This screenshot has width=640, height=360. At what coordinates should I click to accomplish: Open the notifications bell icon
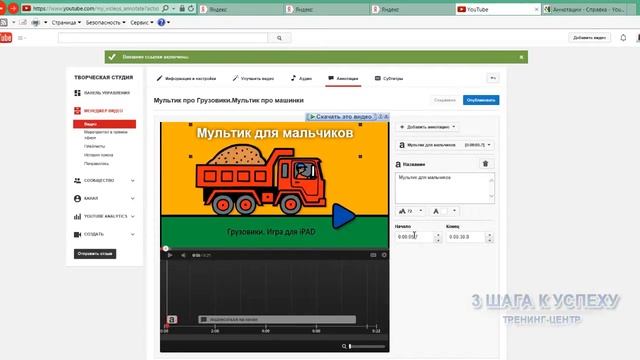point(623,38)
